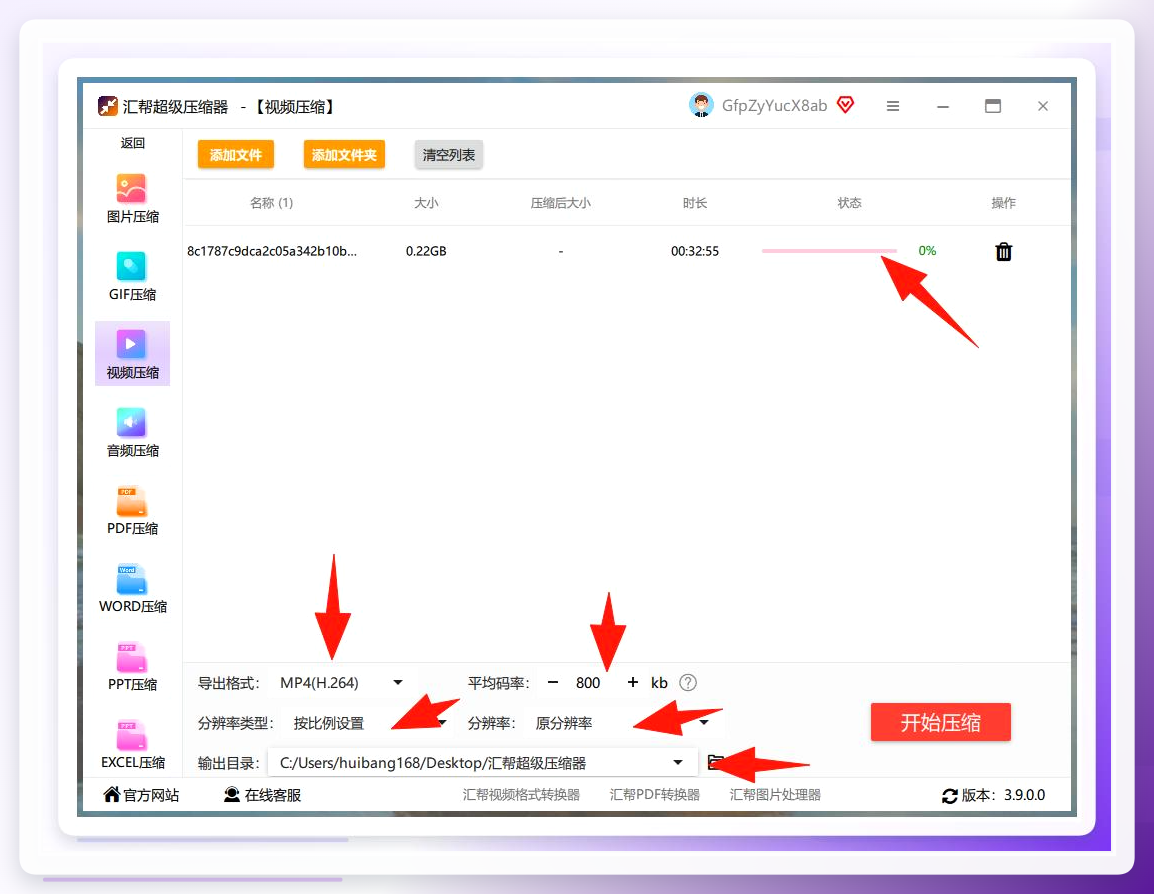Open 在线客服 online support
Screen dimensions: 1154x894
(x=263, y=795)
